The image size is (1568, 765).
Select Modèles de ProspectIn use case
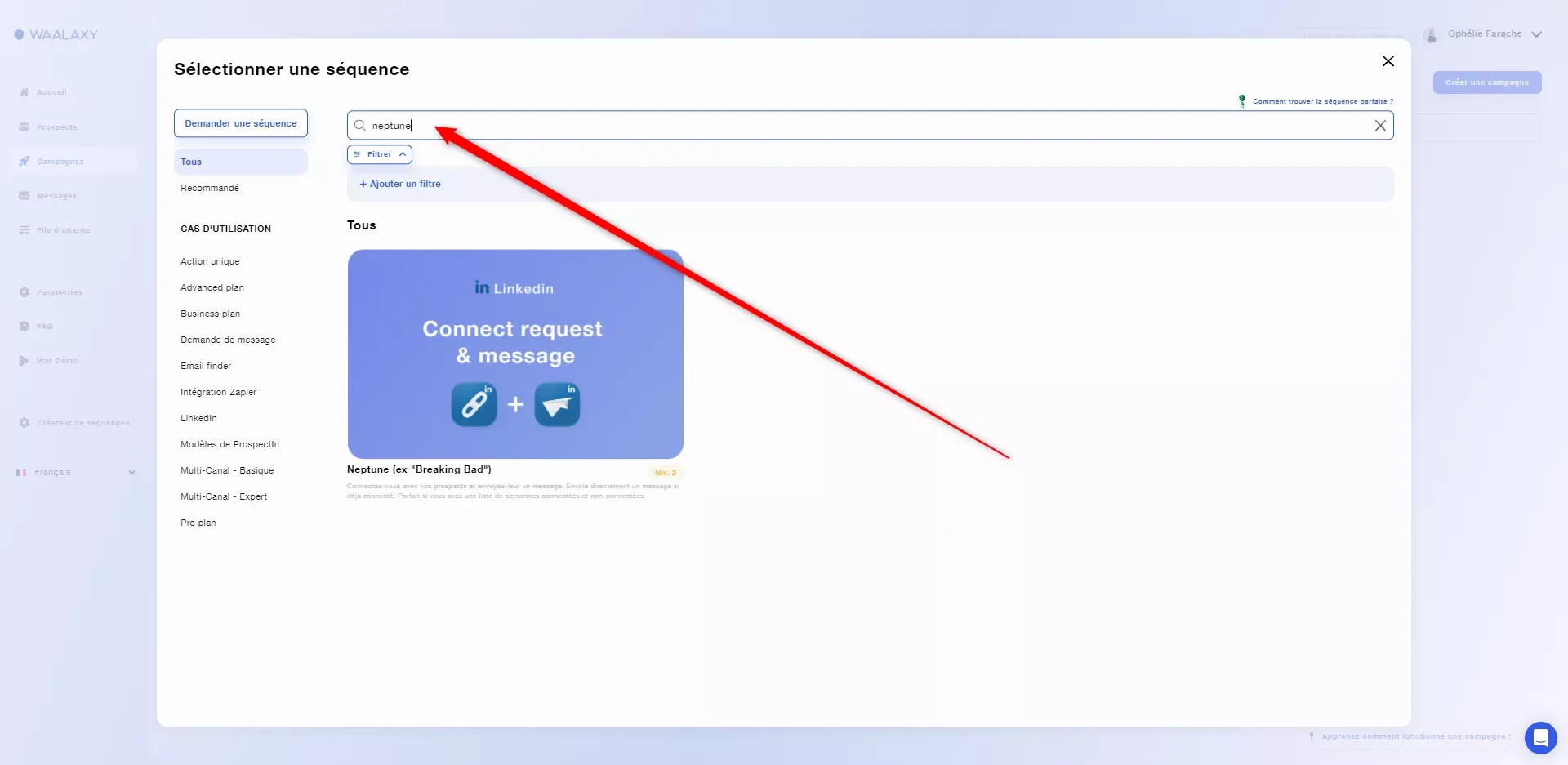pos(229,444)
